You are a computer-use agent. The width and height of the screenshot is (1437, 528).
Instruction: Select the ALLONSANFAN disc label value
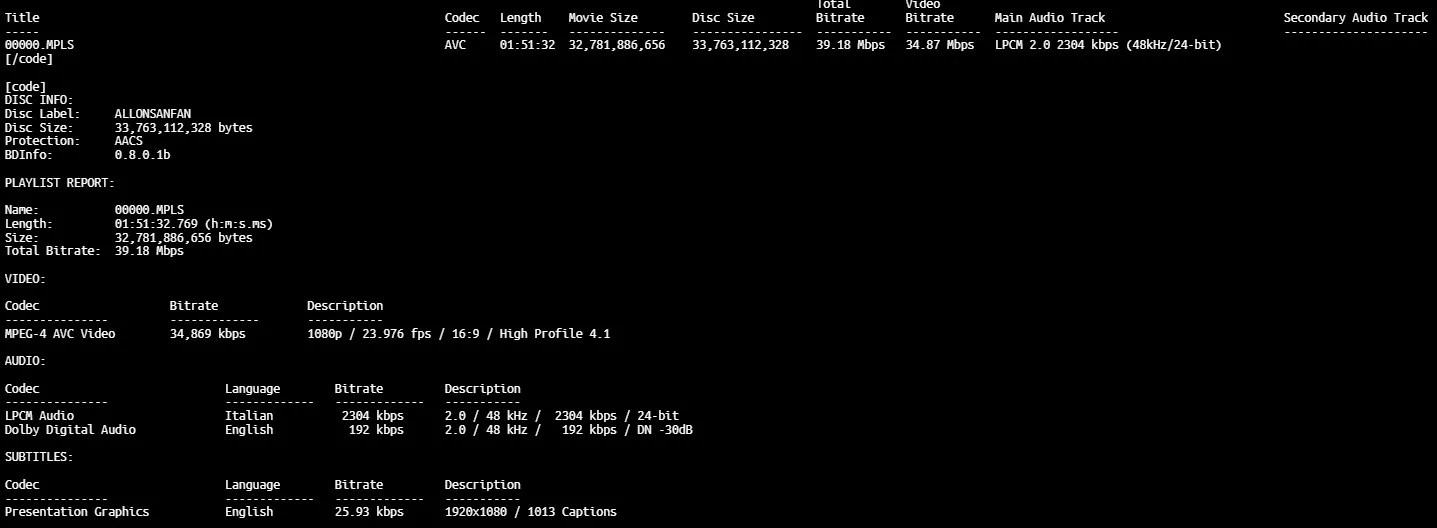tap(152, 114)
